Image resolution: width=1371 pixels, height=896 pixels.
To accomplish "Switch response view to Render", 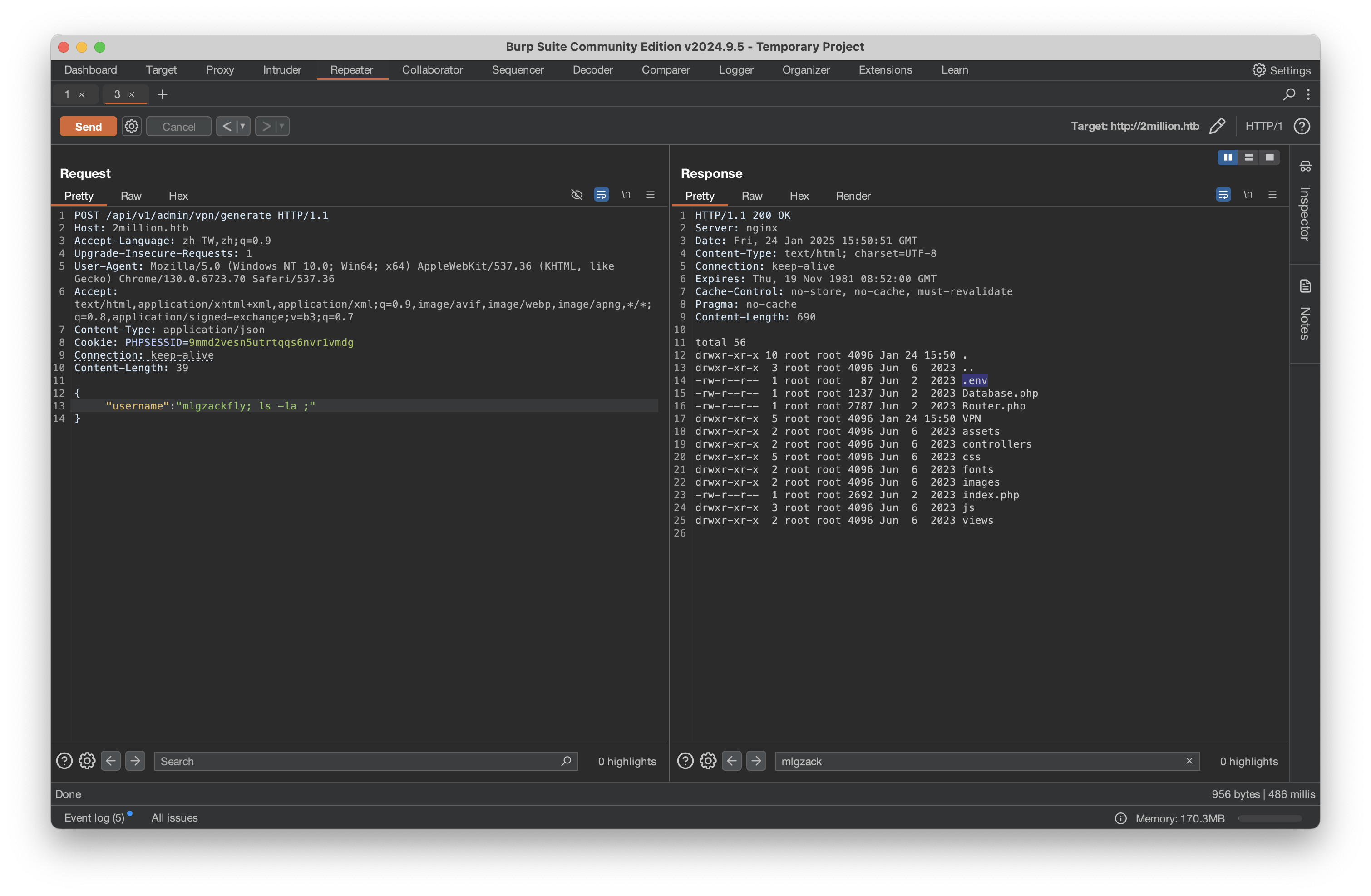I will 853,196.
